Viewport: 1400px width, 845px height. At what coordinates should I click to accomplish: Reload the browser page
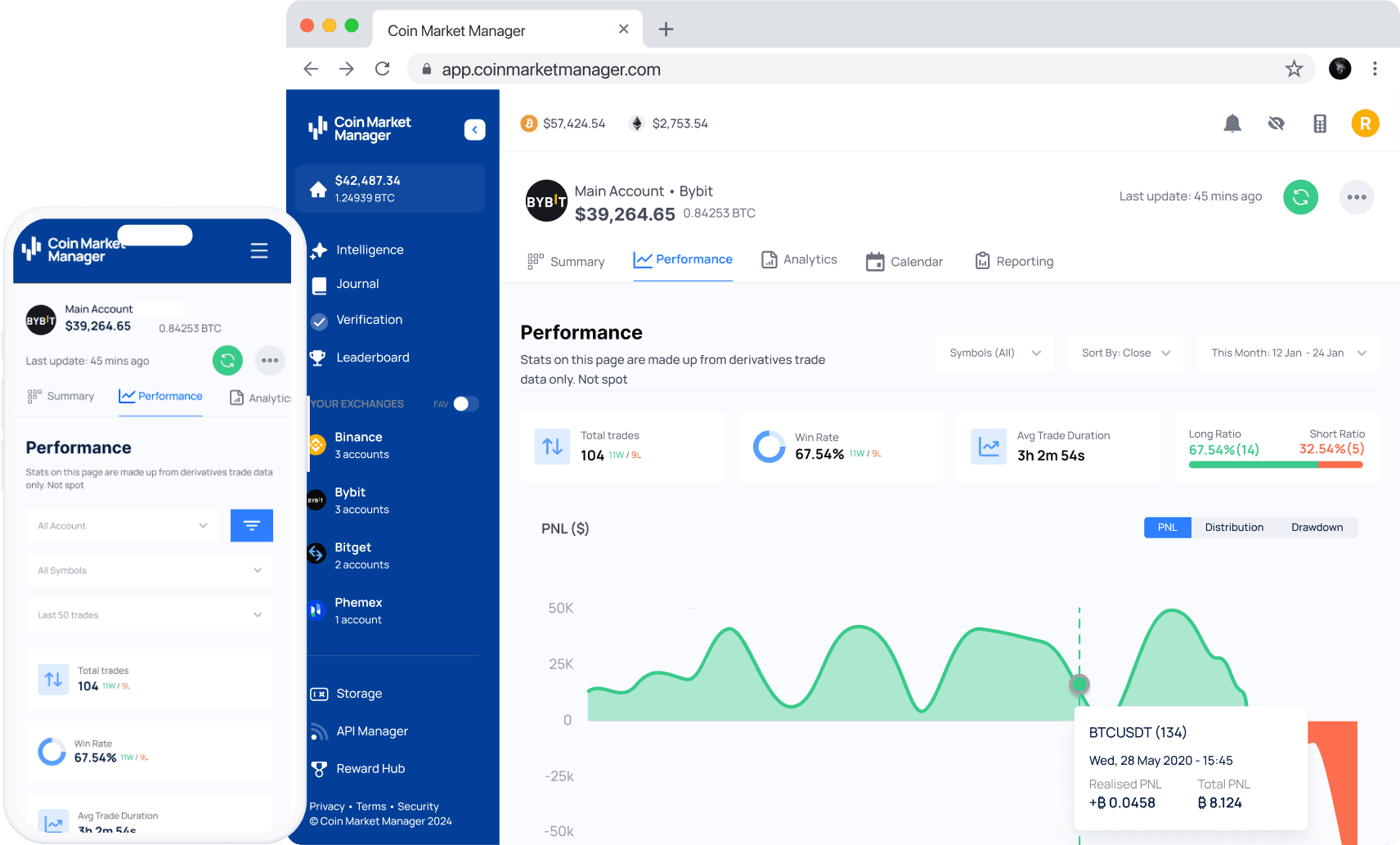(x=382, y=69)
